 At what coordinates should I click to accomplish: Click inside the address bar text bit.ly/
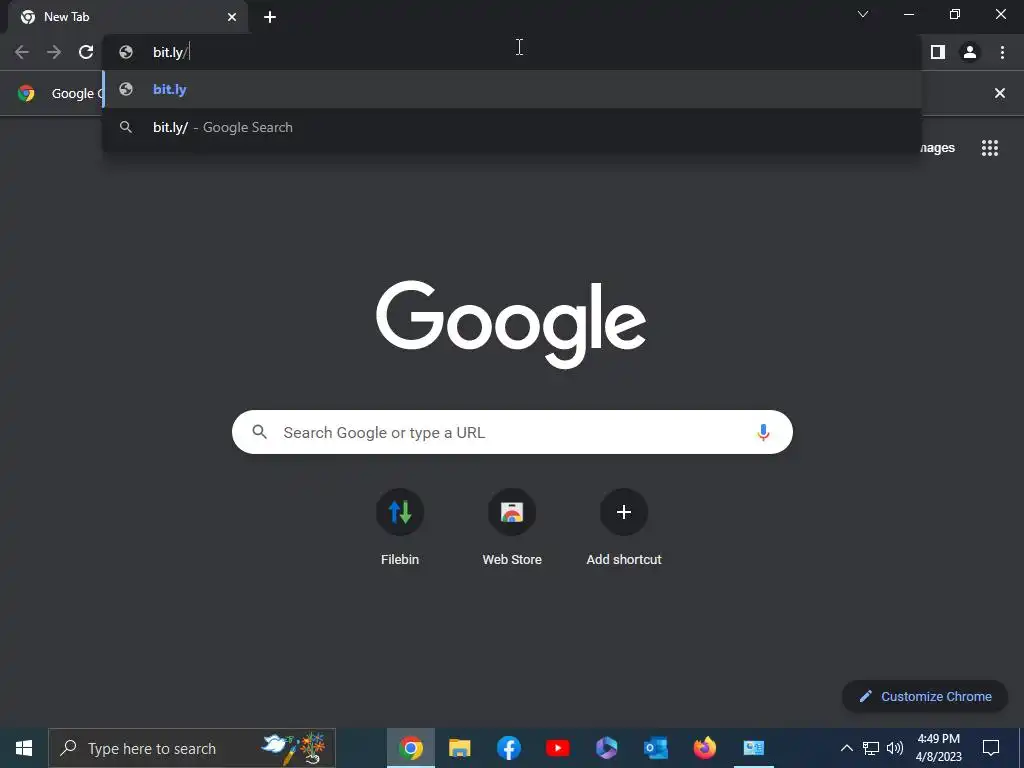click(170, 52)
